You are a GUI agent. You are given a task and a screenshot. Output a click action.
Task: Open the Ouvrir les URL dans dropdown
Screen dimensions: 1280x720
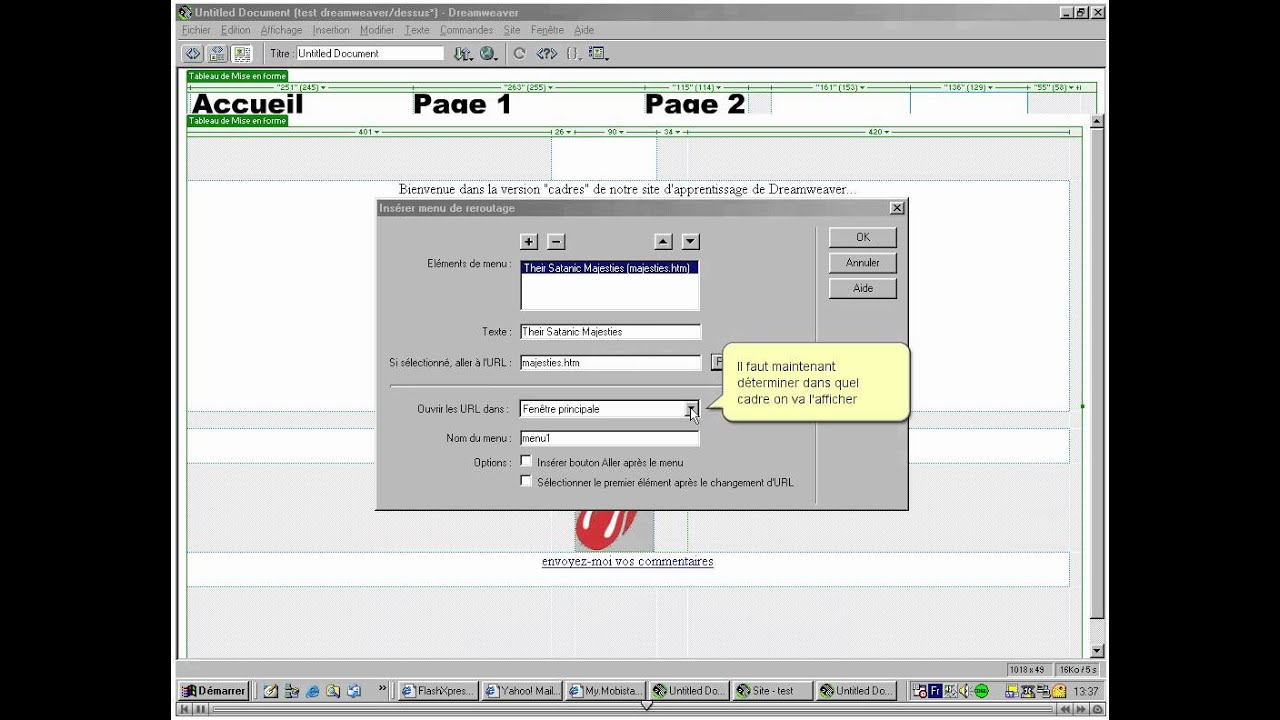(691, 409)
